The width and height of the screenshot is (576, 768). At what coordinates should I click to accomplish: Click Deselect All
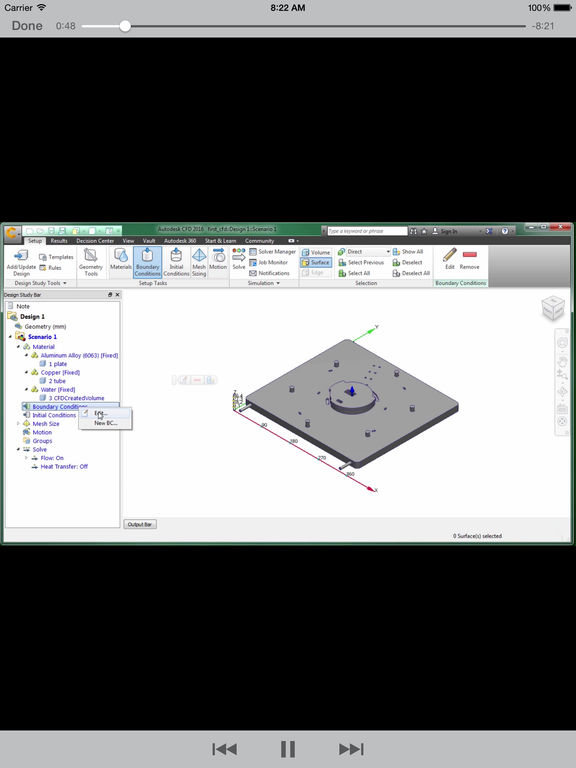[411, 273]
